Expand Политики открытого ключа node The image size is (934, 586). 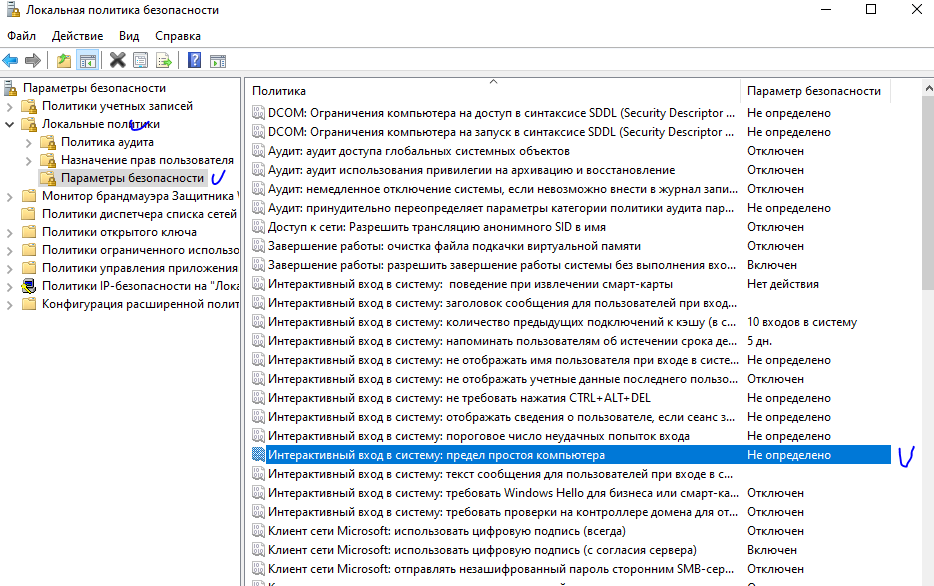point(10,233)
